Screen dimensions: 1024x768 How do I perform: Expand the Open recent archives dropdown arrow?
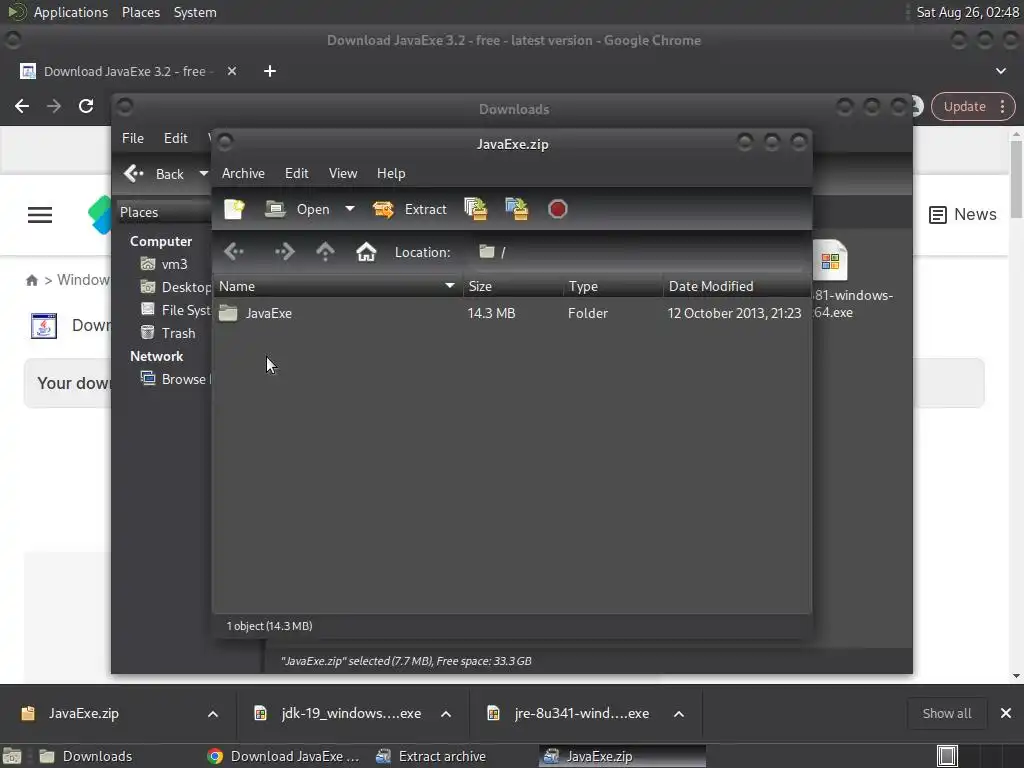click(x=350, y=209)
